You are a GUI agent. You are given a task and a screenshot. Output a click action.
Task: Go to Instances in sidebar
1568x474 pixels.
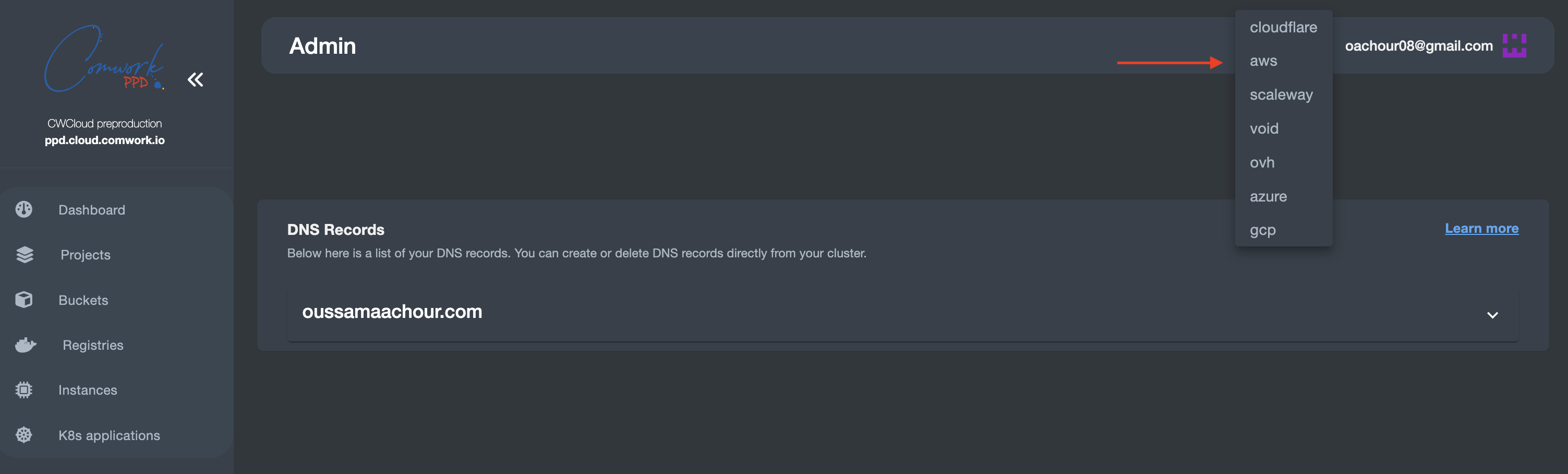pos(88,390)
